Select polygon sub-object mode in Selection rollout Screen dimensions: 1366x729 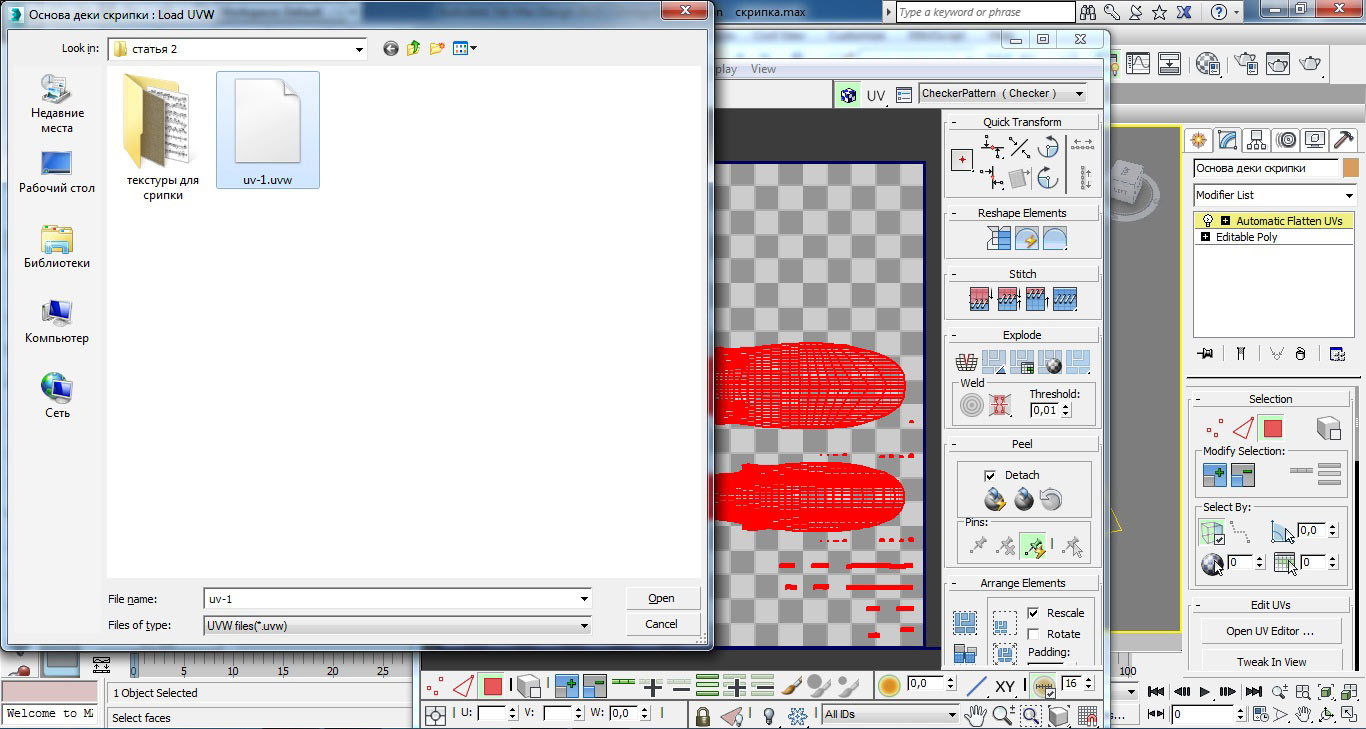tap(1272, 429)
